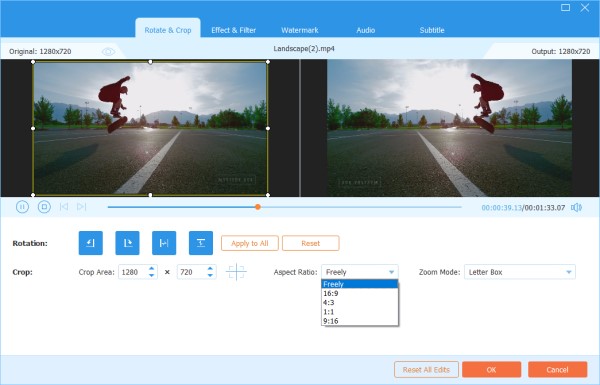Flip video horizontally
600x385 pixels.
(164, 243)
